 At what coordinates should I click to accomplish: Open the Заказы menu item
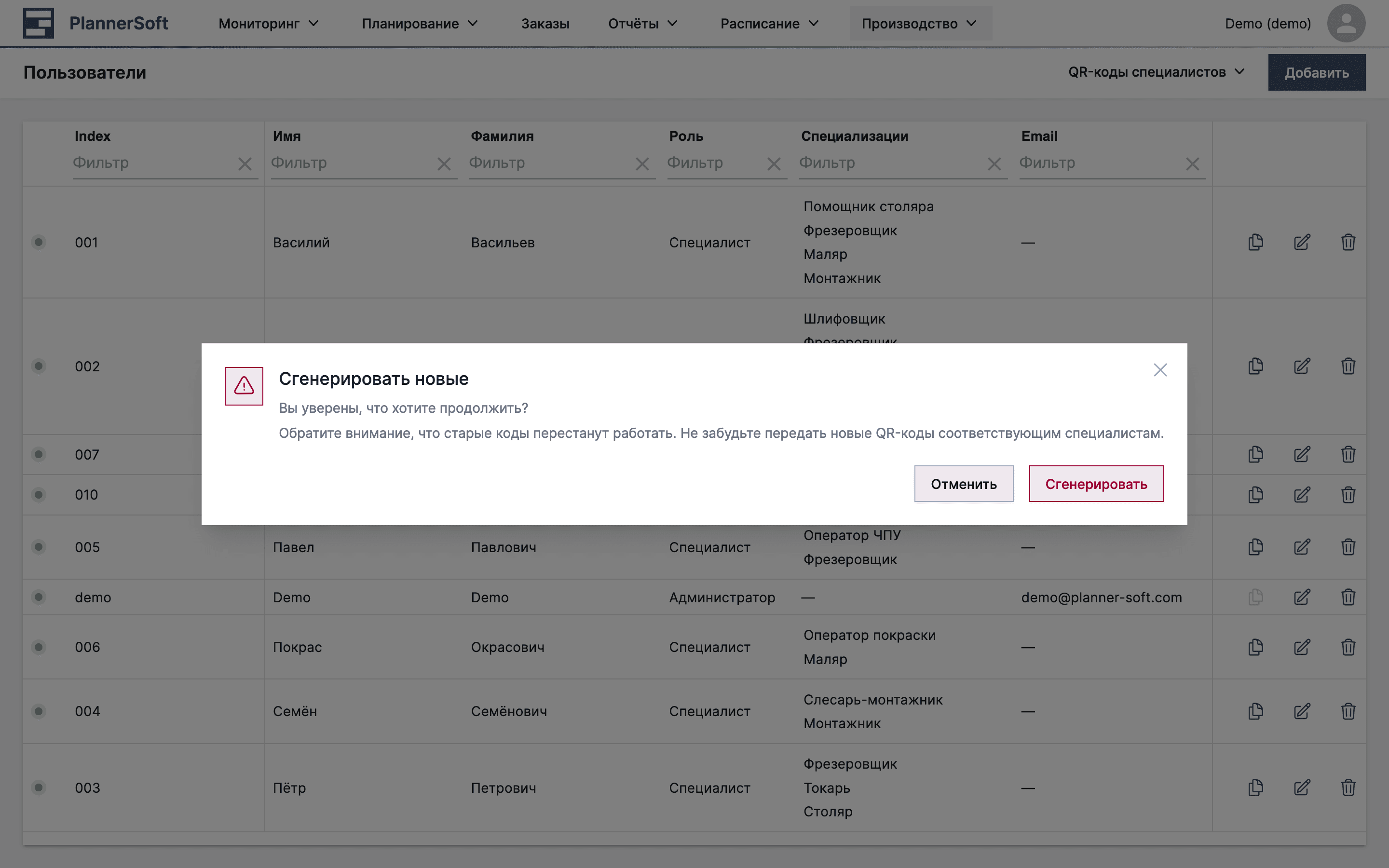pos(545,24)
